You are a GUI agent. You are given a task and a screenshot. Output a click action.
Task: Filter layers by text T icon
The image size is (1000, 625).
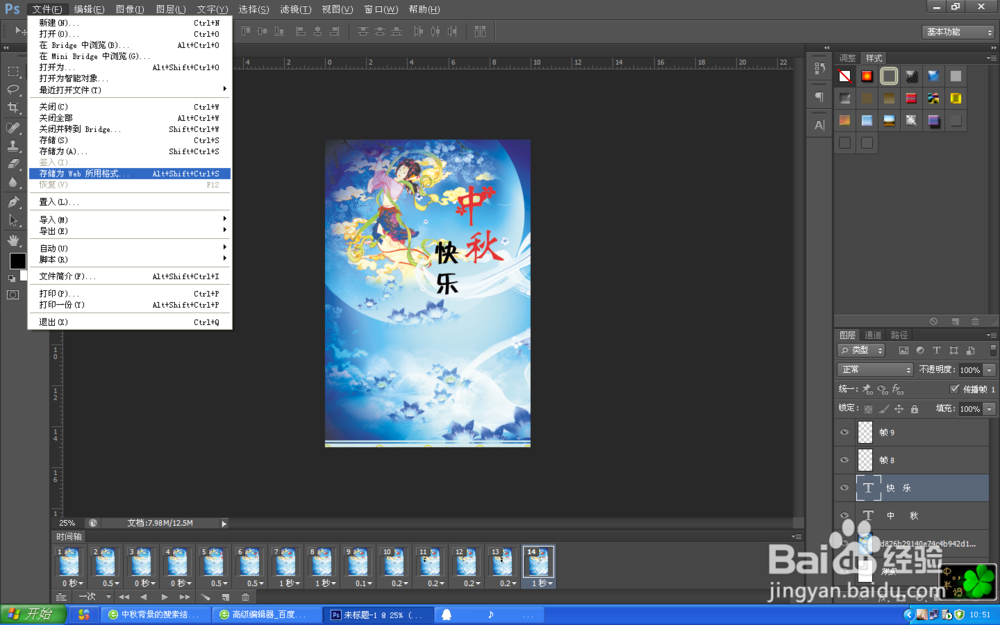936,350
